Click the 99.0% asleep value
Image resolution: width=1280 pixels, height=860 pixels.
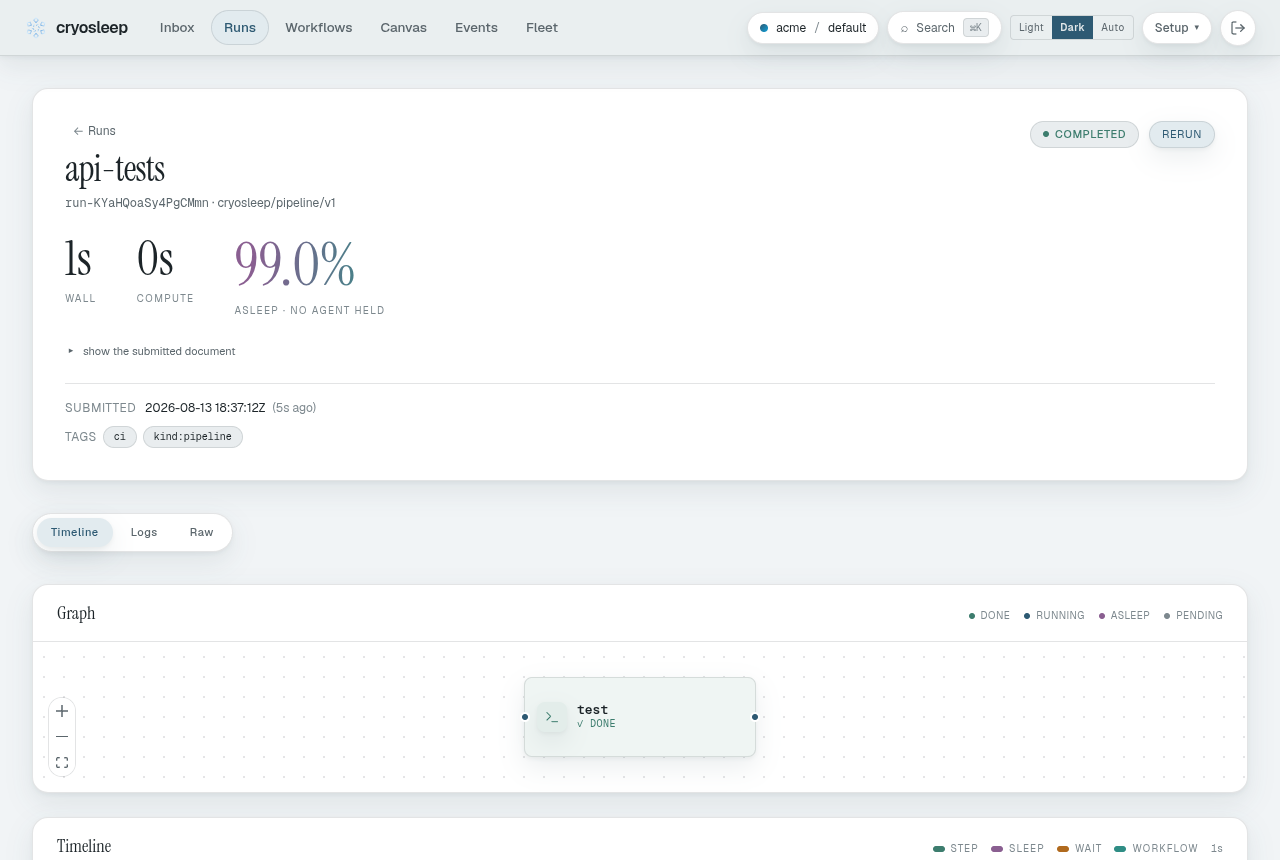[295, 264]
